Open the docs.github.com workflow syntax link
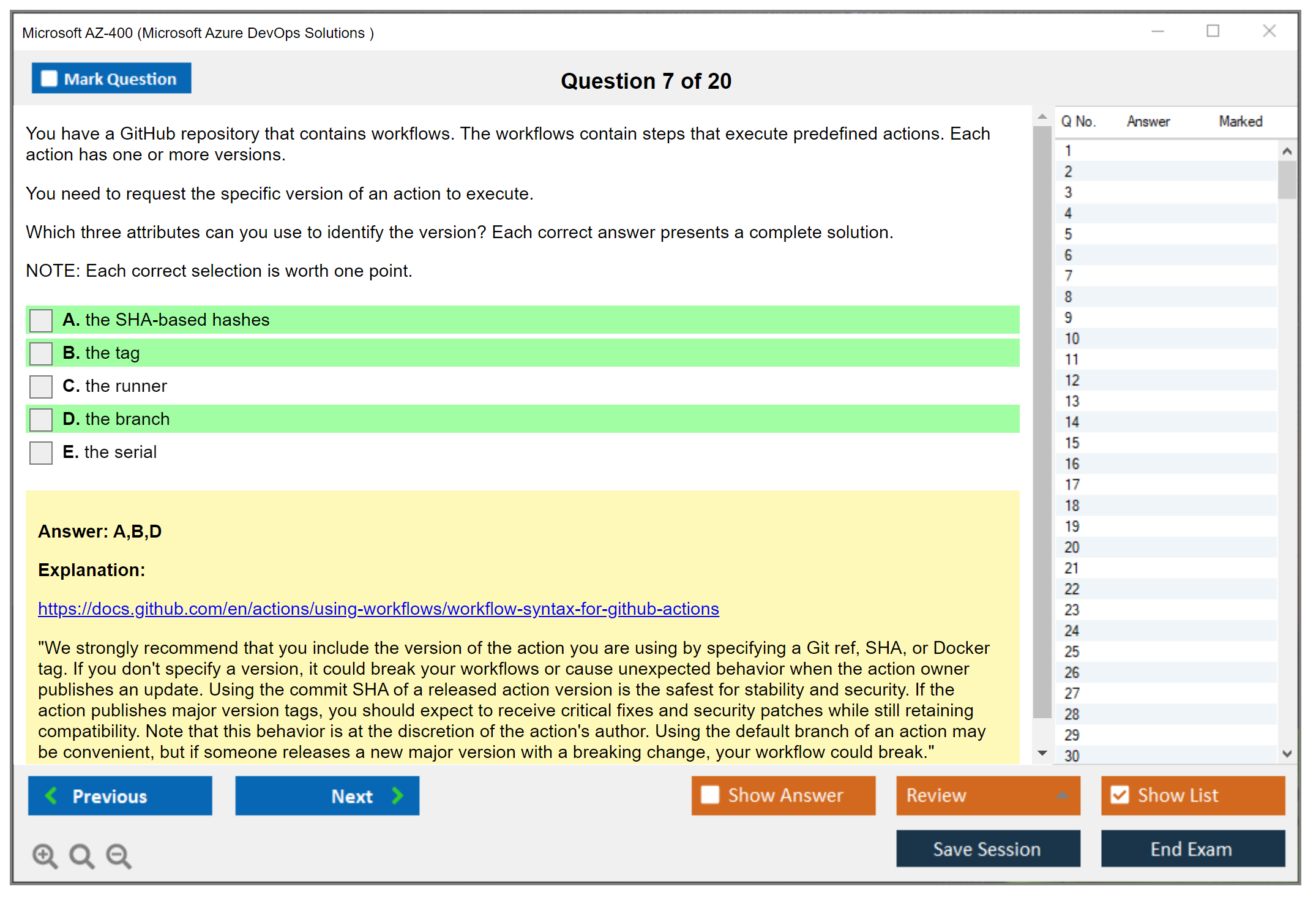This screenshot has width=1316, height=900. pyautogui.click(x=378, y=609)
